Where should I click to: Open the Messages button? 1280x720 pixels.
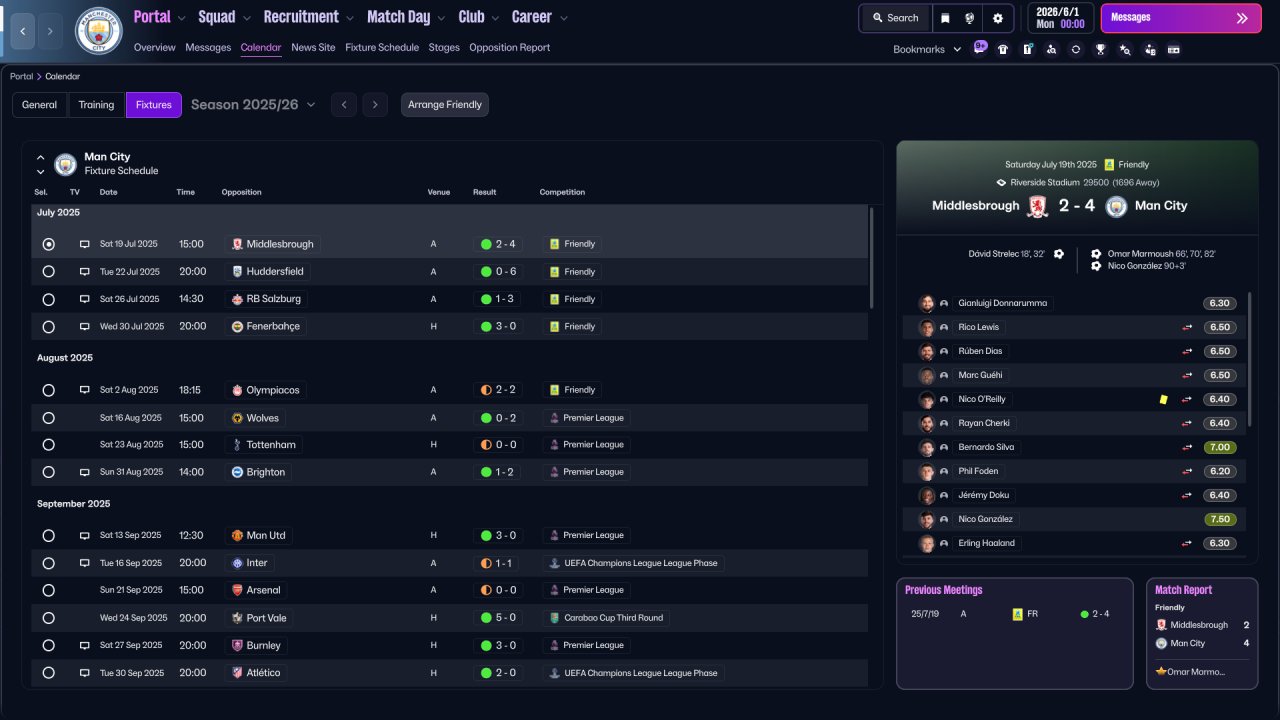[x=1181, y=18]
